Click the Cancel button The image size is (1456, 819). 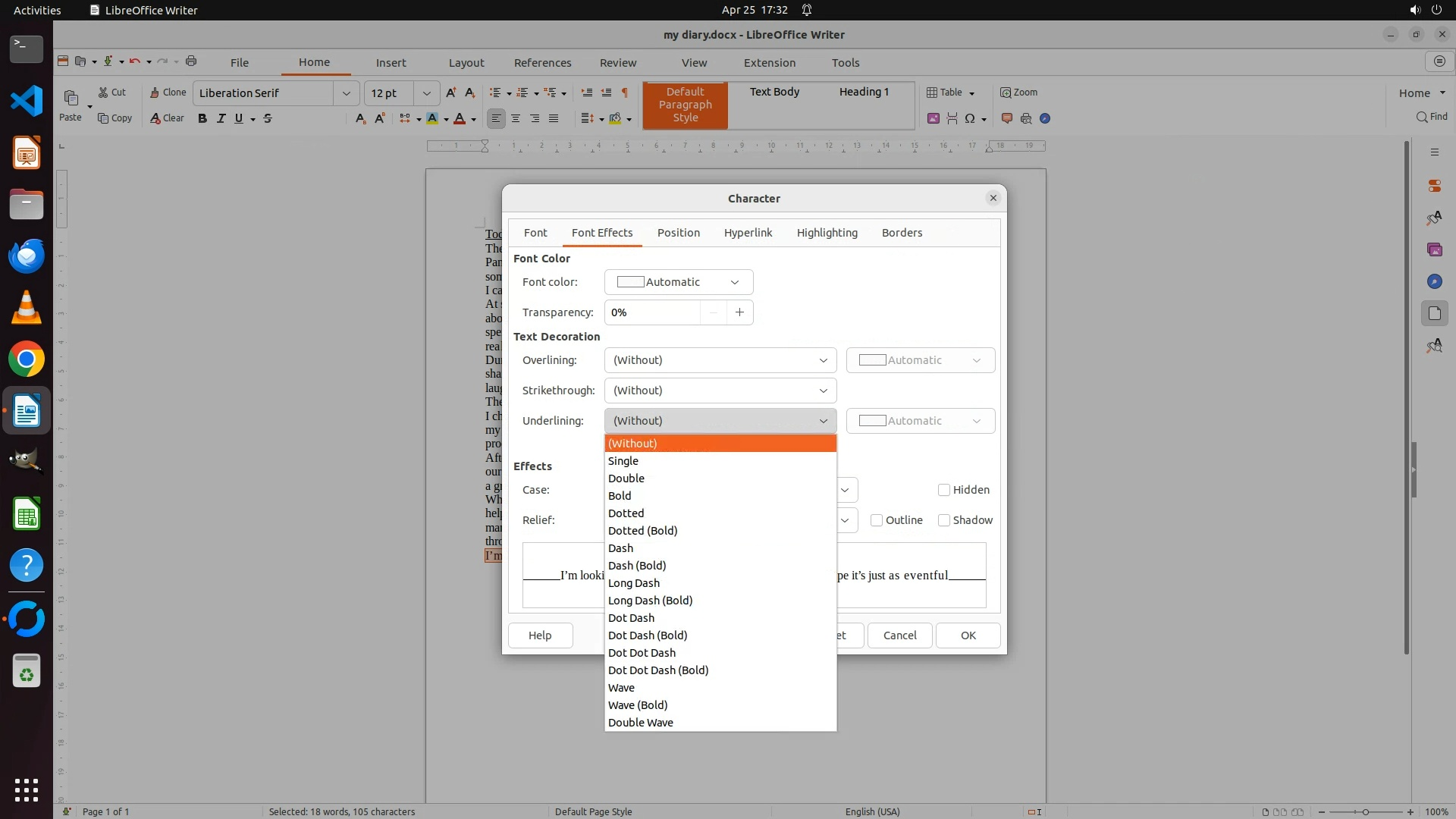click(x=899, y=635)
